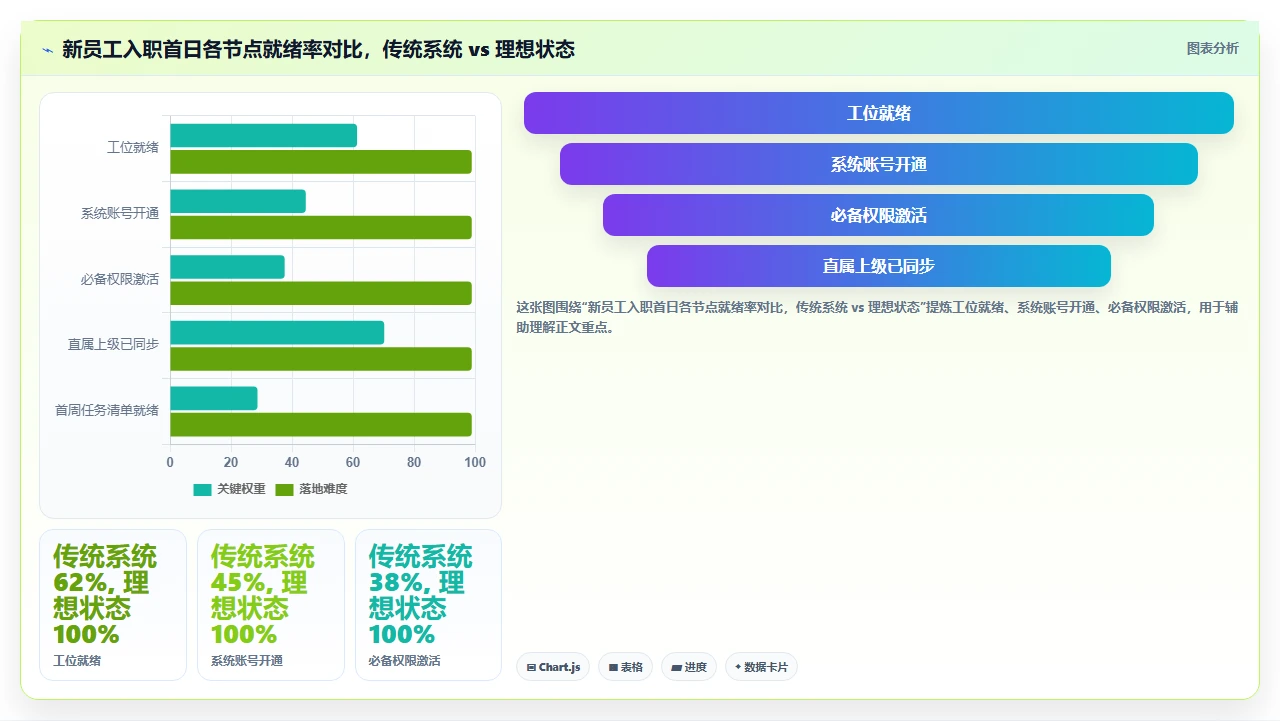The image size is (1280, 721).
Task: Toggle the 落地难度 legend entry
Action: tap(311, 489)
